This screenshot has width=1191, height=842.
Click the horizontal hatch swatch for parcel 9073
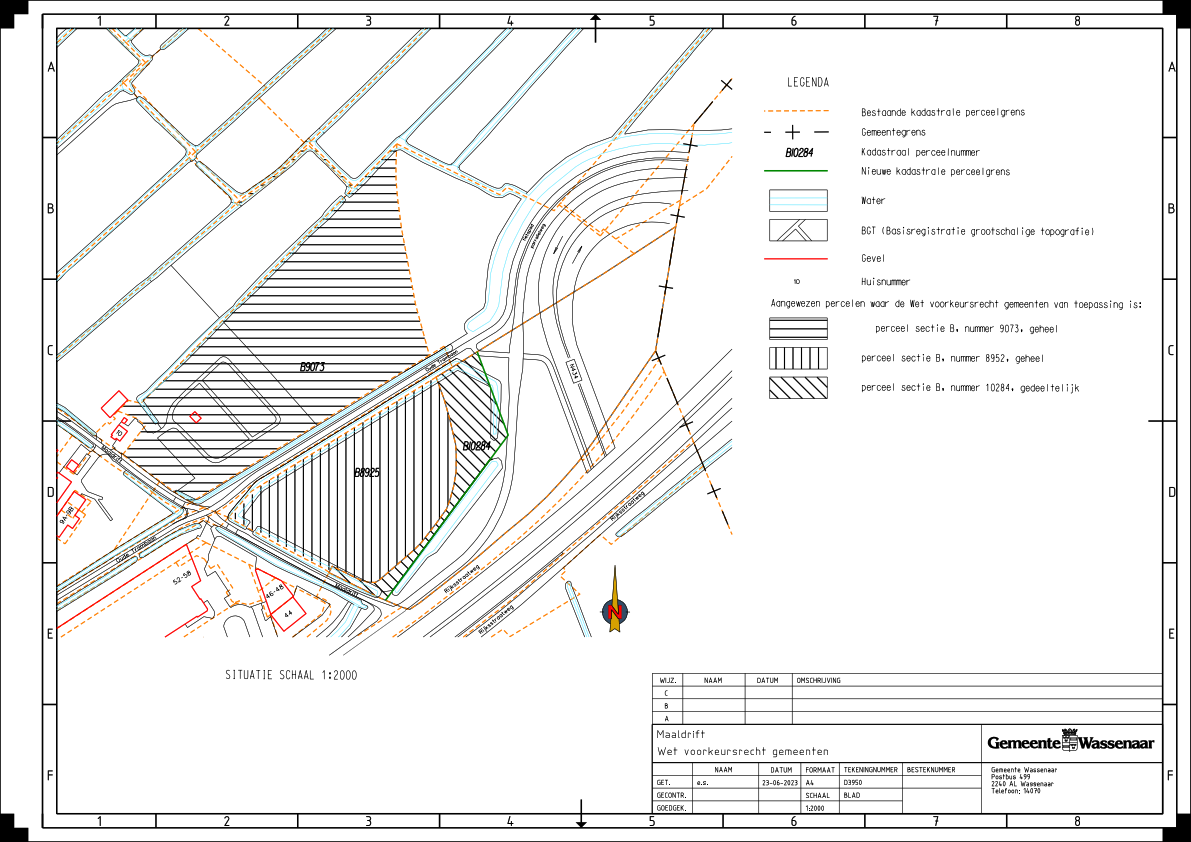click(797, 329)
